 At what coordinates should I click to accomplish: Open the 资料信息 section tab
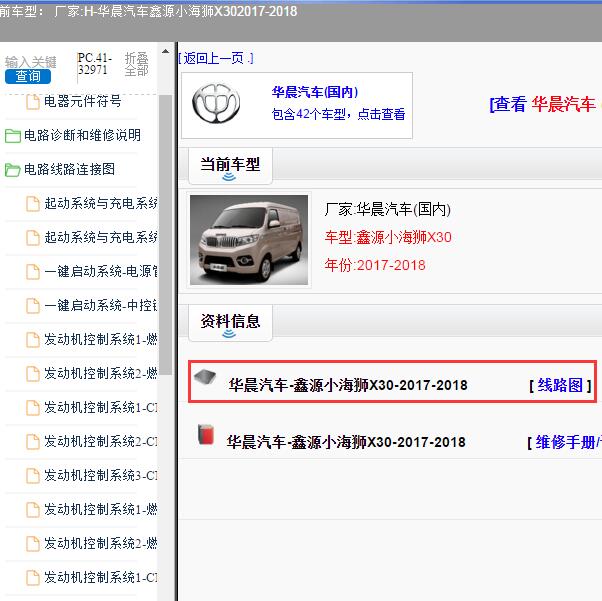(230, 323)
